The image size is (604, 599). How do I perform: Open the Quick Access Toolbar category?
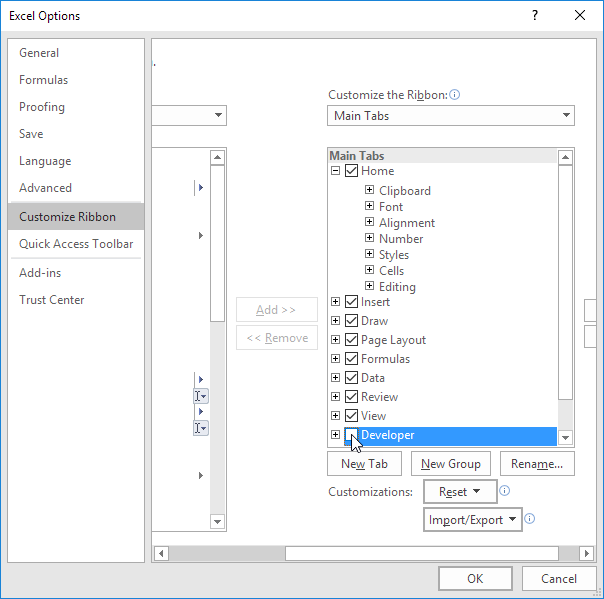(76, 243)
